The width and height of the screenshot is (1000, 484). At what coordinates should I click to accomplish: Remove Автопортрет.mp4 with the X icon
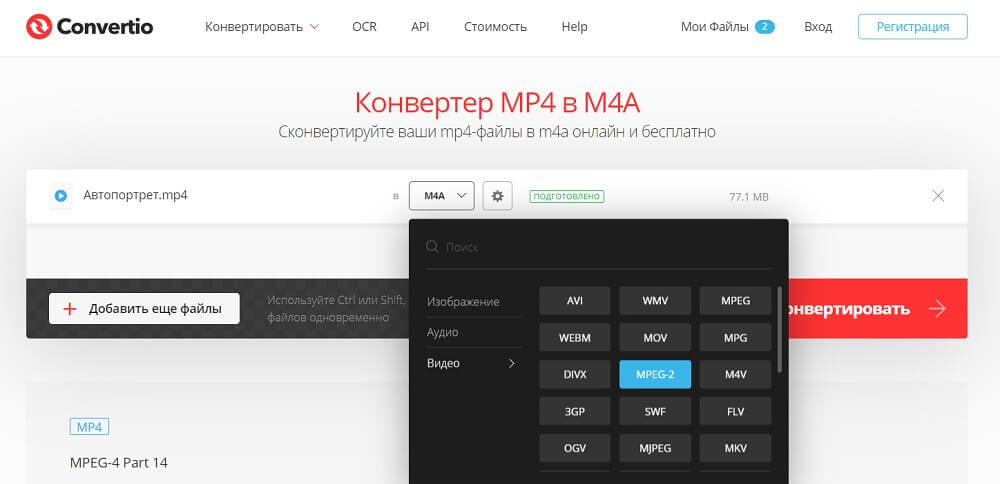pos(938,196)
